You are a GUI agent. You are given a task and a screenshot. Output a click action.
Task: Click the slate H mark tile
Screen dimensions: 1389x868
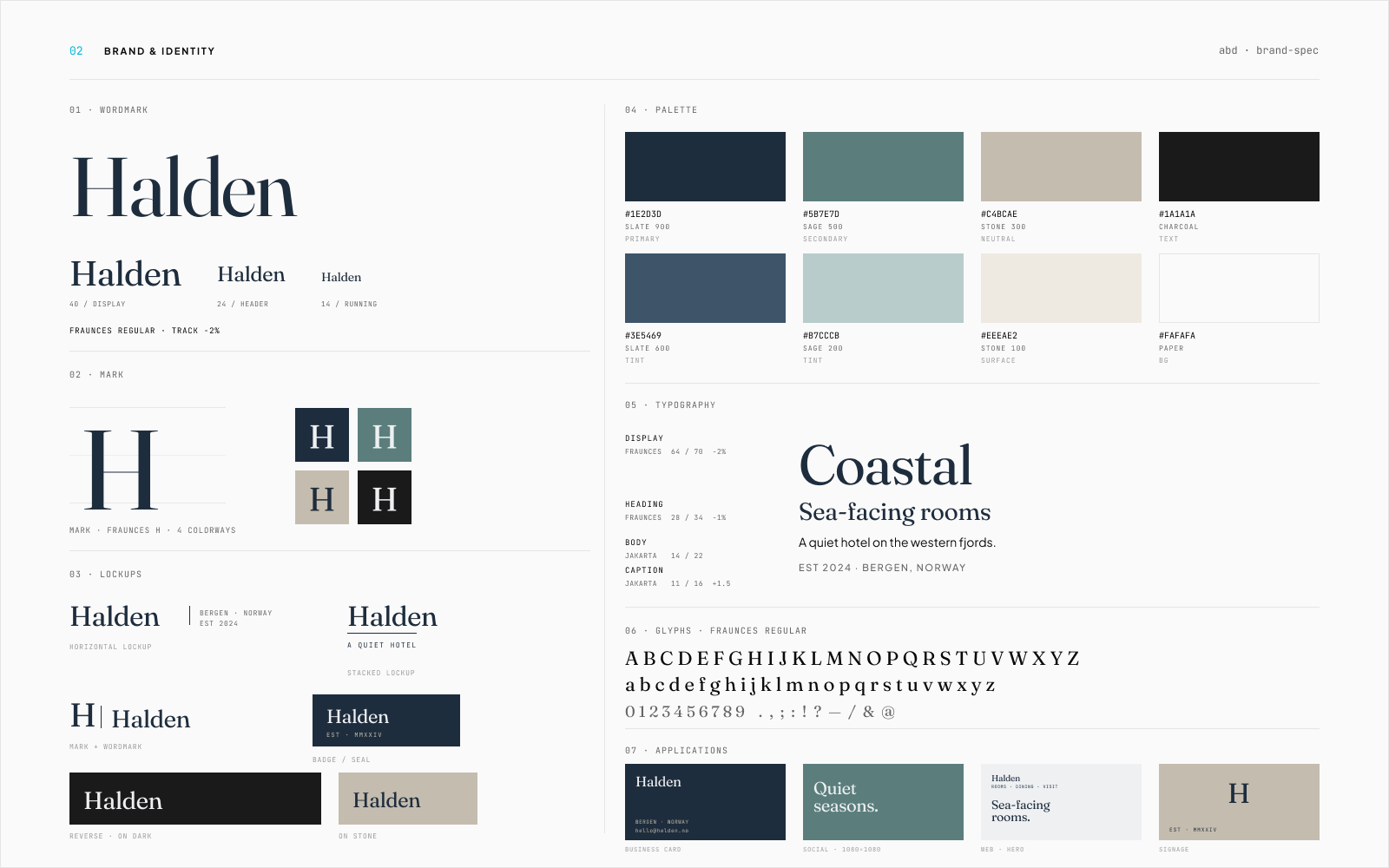click(x=322, y=435)
